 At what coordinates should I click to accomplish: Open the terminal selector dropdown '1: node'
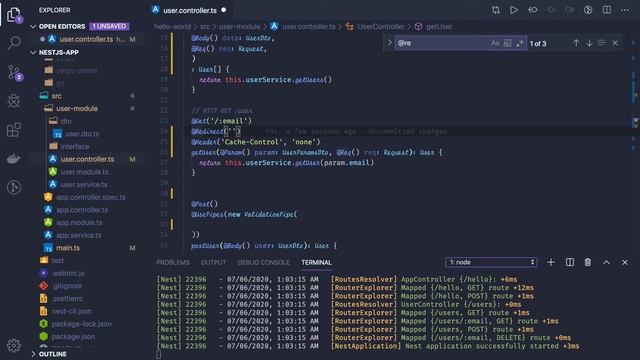click(491, 262)
